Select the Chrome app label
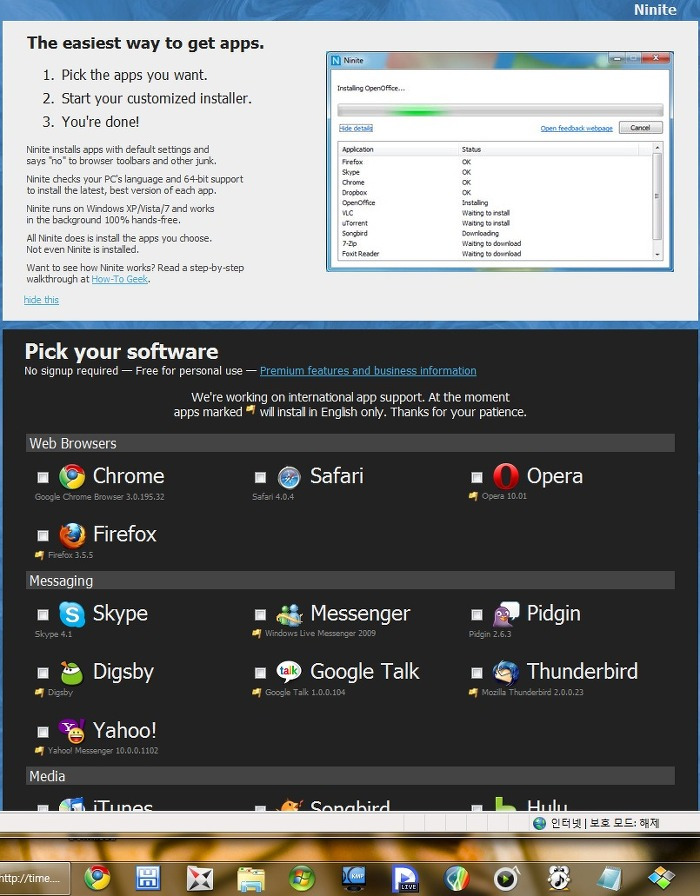 coord(129,476)
